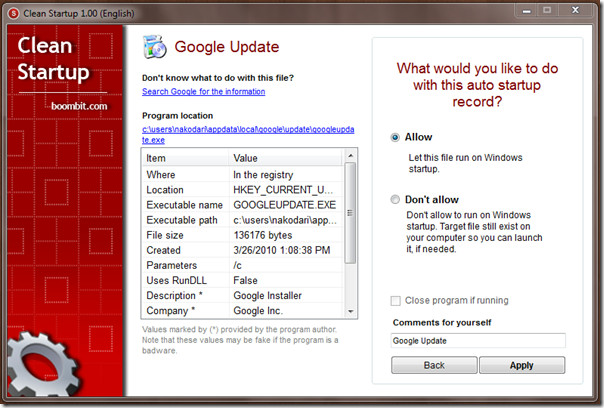Select the File size row

[243, 234]
